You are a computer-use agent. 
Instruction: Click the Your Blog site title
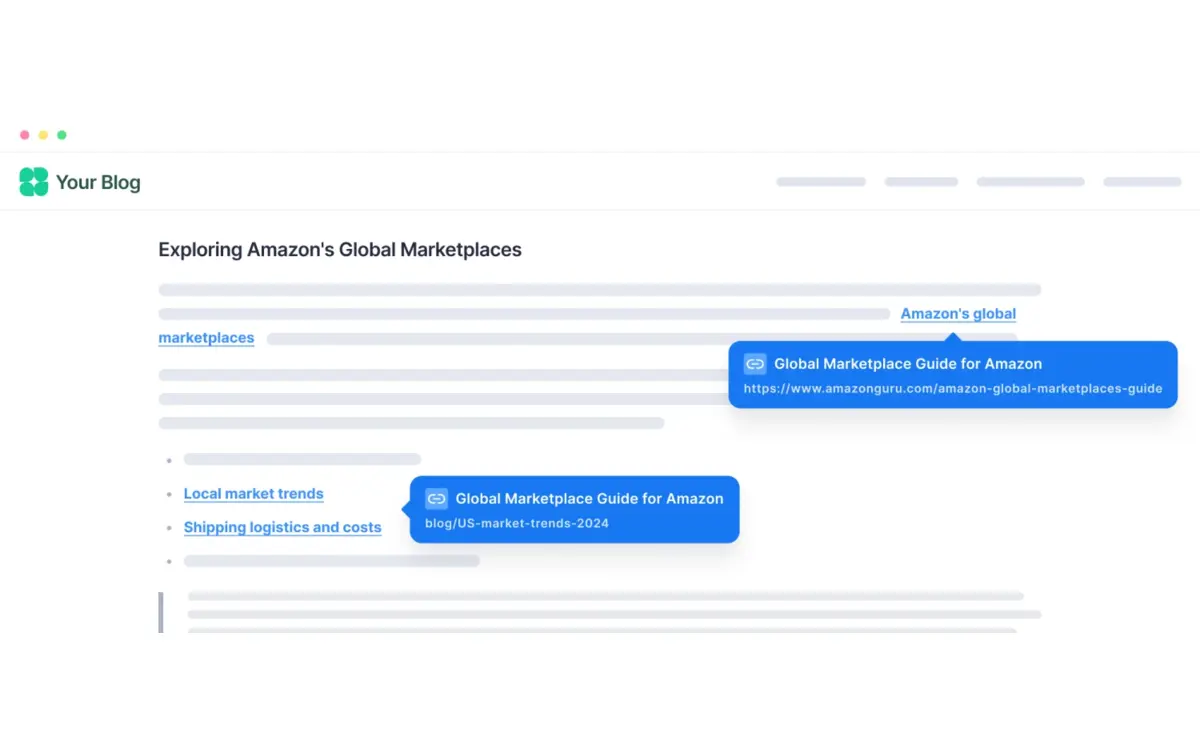pyautogui.click(x=98, y=182)
